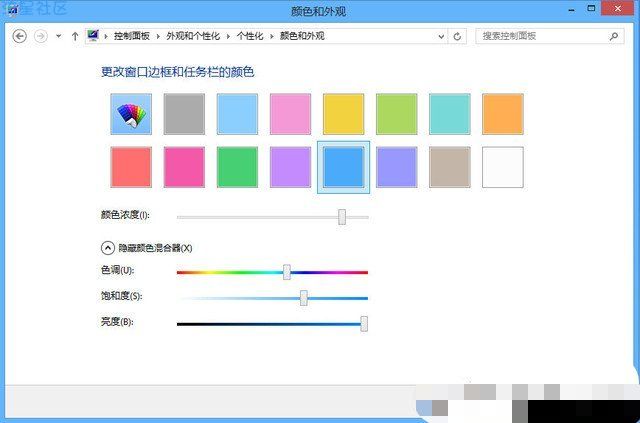Click the 颜色浓度(I): label
This screenshot has height=423, width=640.
point(125,215)
